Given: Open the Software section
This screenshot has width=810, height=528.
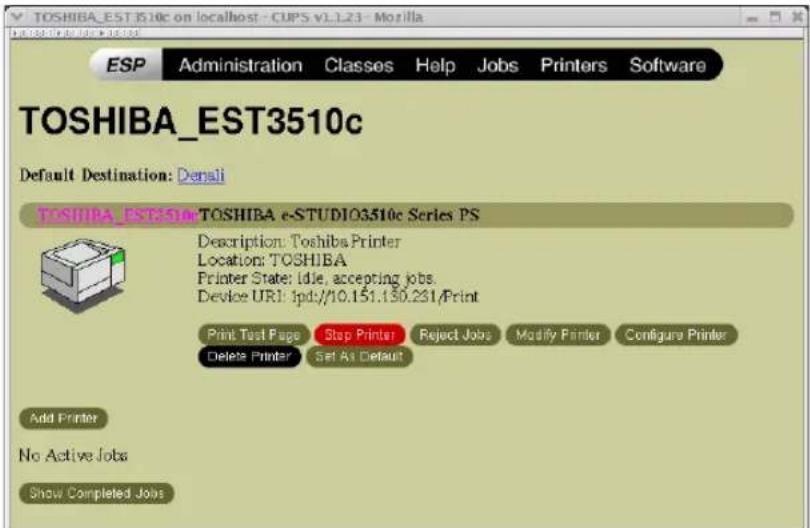Looking at the screenshot, I should coord(667,66).
